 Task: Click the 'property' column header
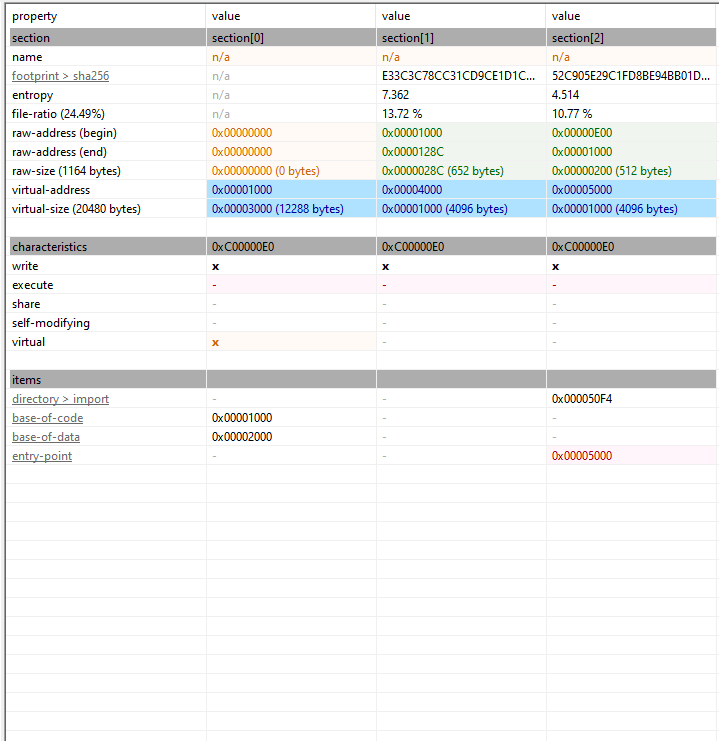click(x=34, y=16)
